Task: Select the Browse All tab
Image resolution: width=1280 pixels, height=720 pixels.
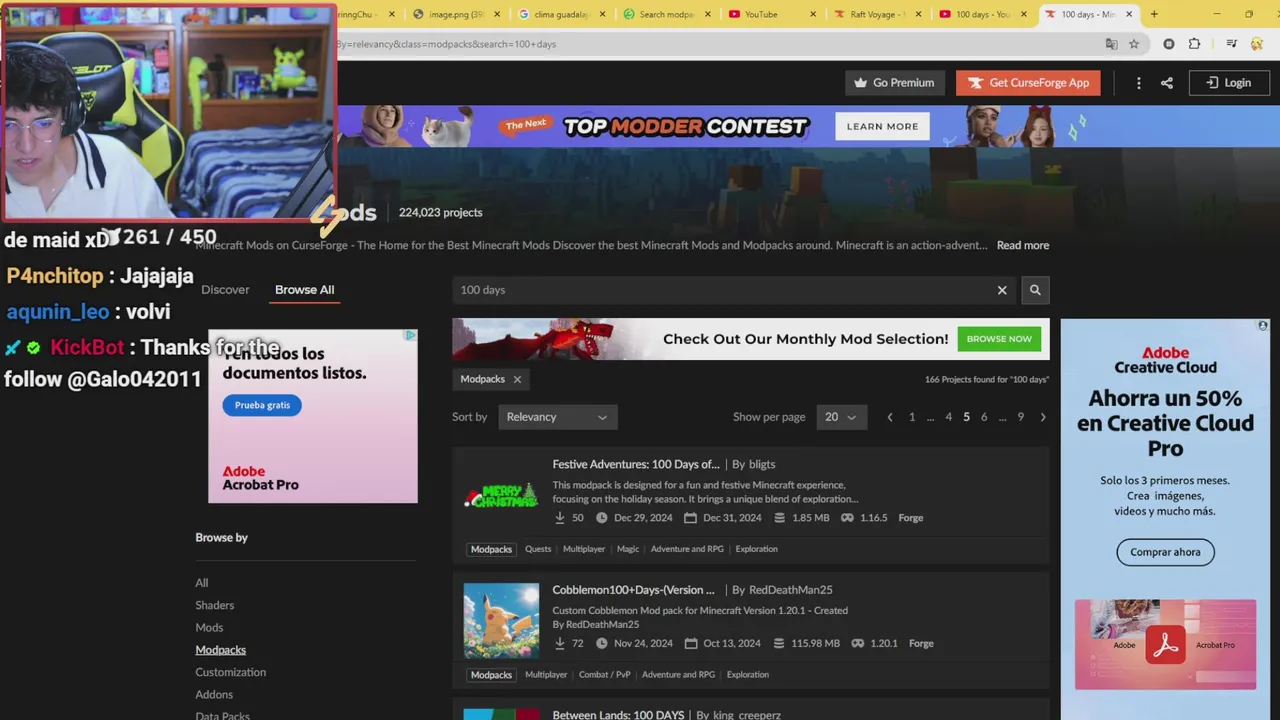Action: (304, 290)
